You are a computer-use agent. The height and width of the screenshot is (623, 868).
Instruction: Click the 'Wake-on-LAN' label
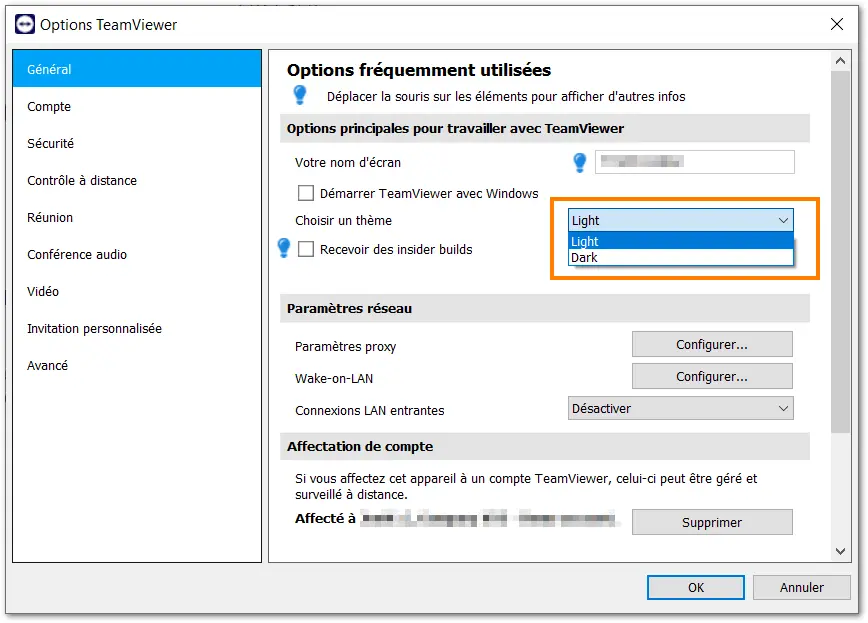point(334,378)
